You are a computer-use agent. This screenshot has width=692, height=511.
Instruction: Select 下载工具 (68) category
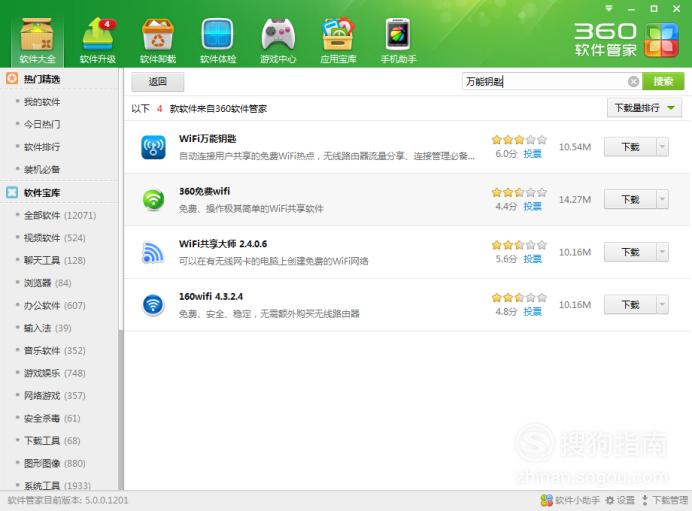[52, 440]
